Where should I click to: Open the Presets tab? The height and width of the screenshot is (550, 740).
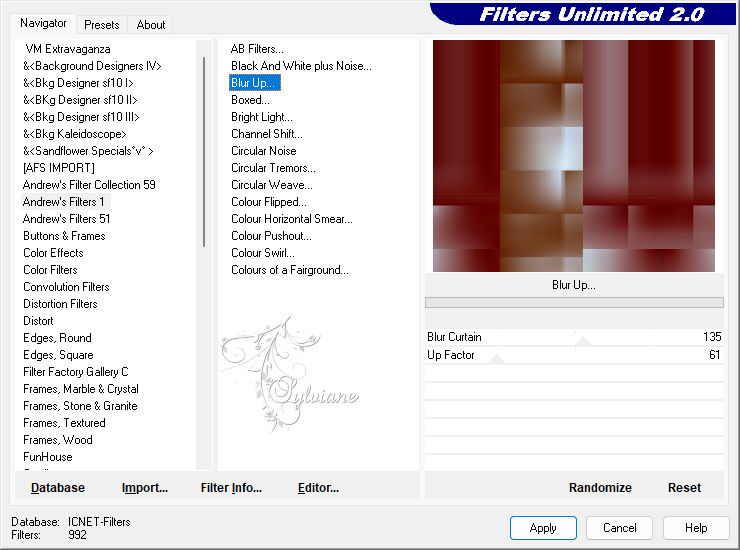click(x=101, y=25)
